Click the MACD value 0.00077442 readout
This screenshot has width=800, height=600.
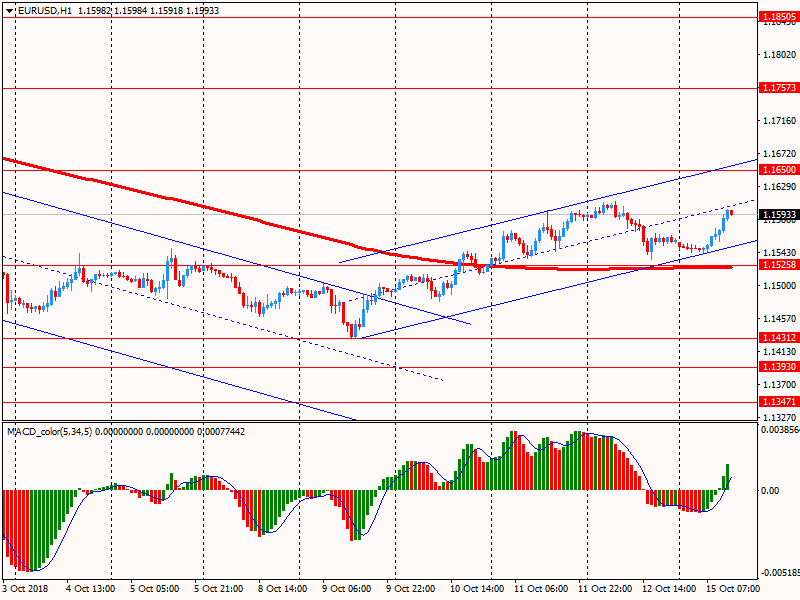220,432
